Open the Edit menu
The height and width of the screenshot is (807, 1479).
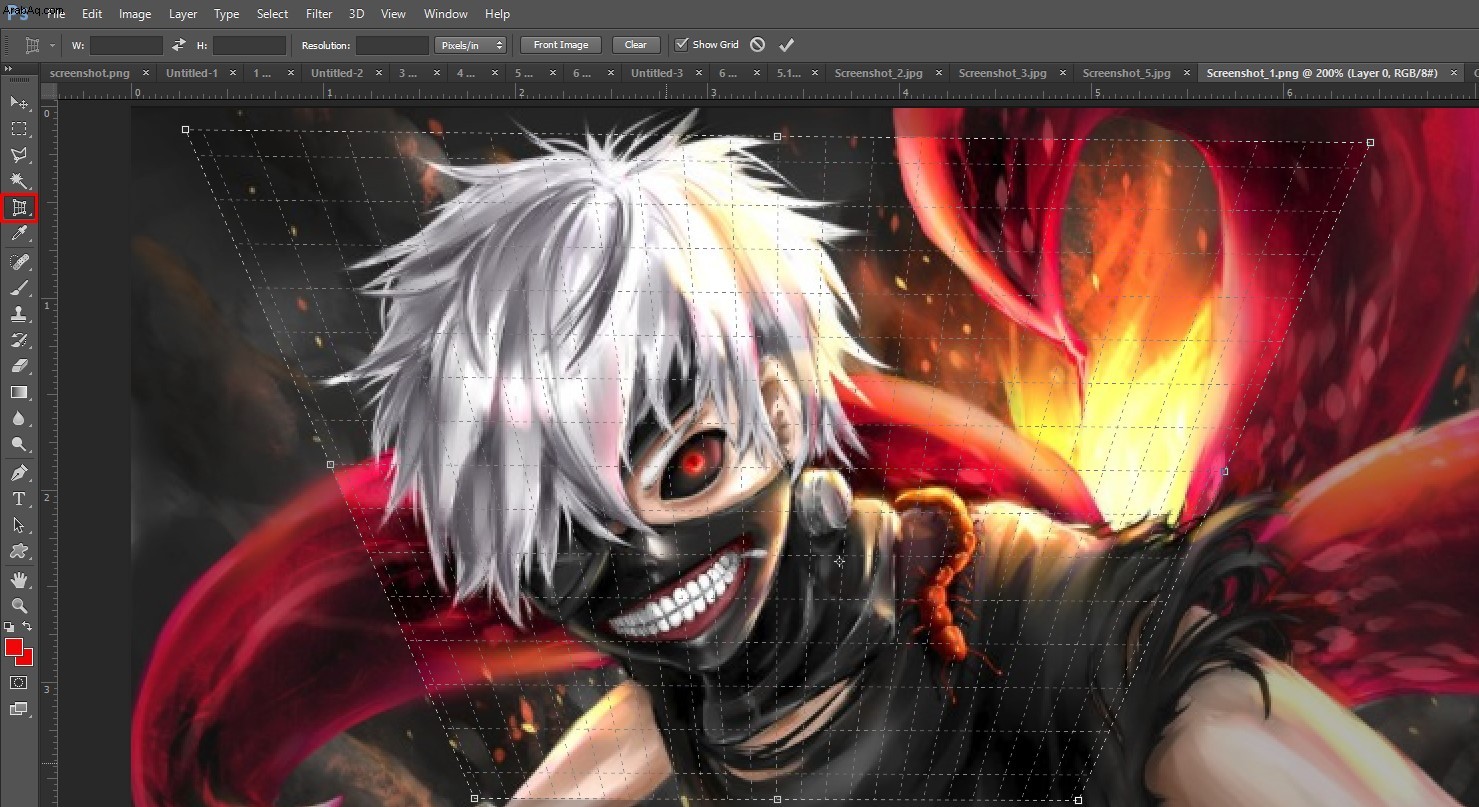click(92, 14)
